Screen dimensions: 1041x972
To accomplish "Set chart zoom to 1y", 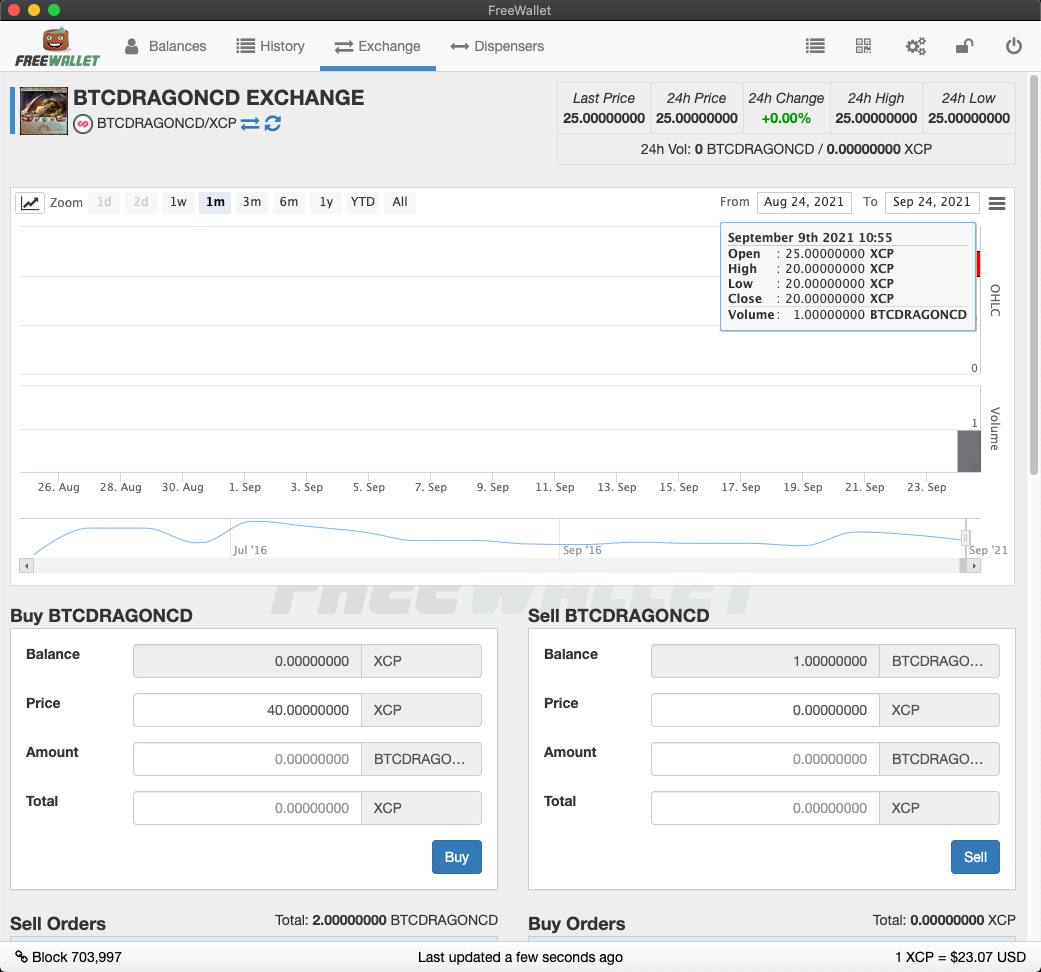I will coord(326,202).
